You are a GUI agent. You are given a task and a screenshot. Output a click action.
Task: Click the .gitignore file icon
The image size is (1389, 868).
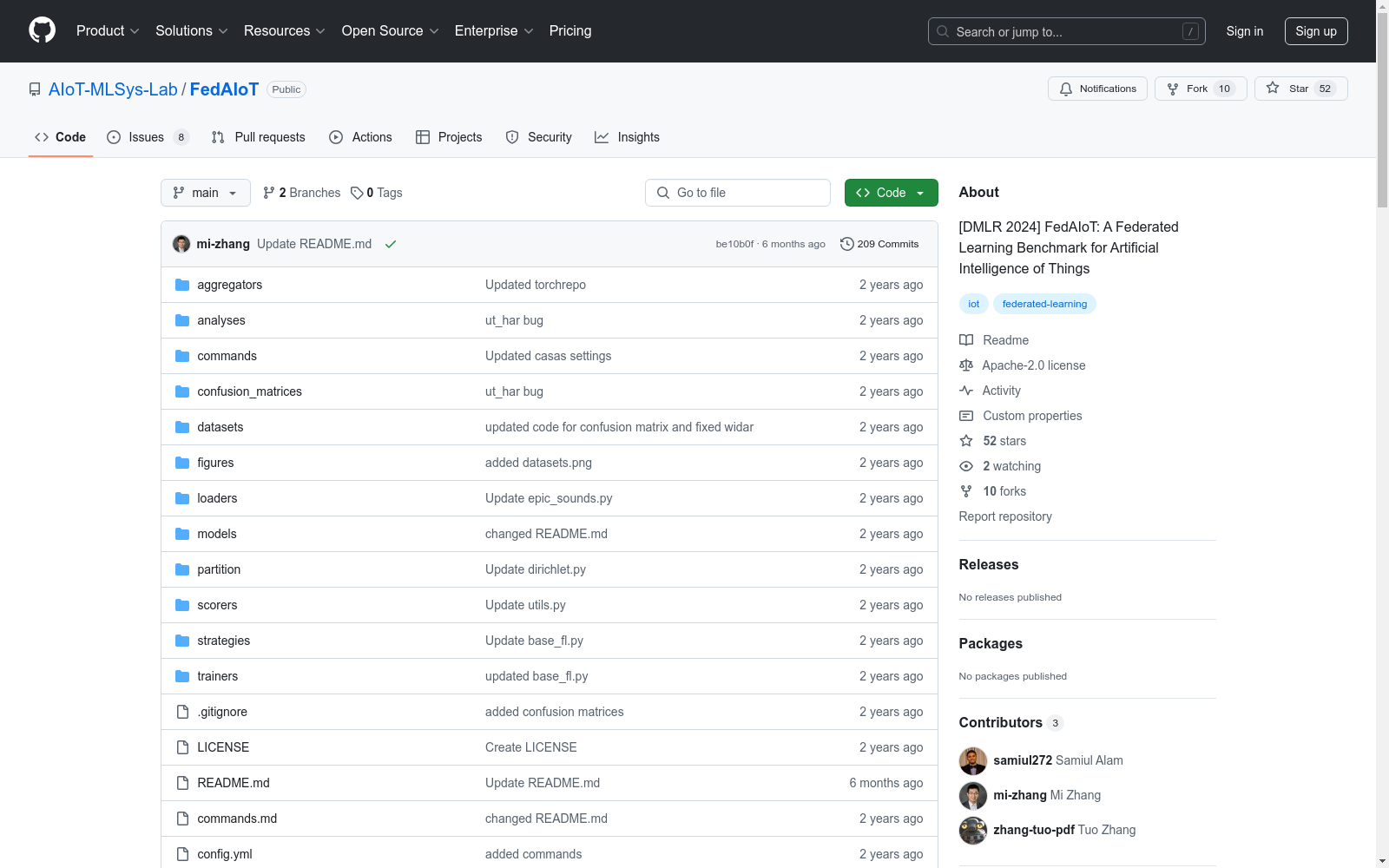(182, 712)
